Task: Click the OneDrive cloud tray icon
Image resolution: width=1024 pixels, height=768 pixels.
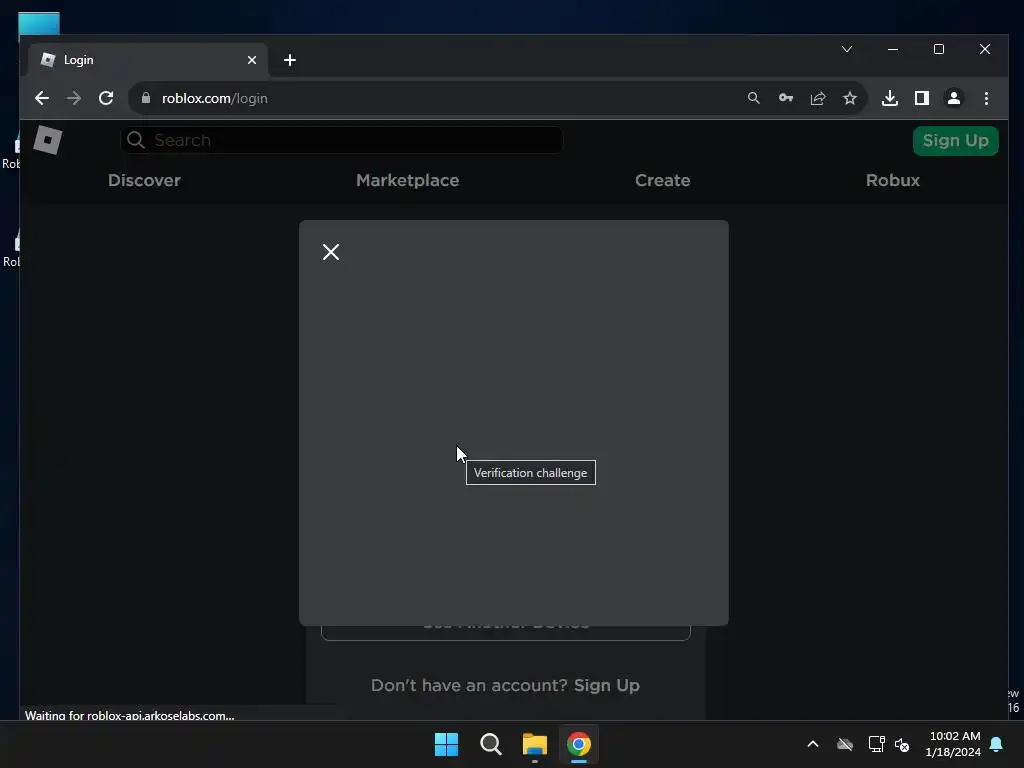Action: coord(845,744)
